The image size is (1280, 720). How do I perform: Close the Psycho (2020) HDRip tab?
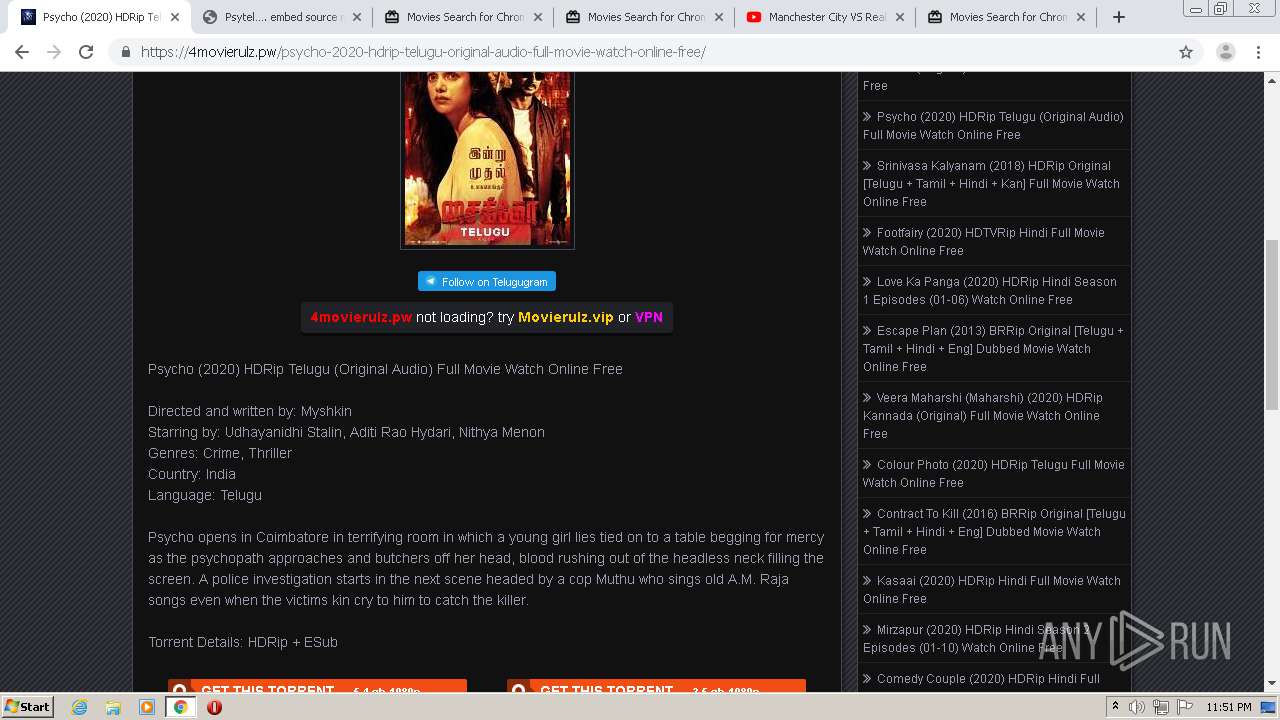tap(174, 17)
